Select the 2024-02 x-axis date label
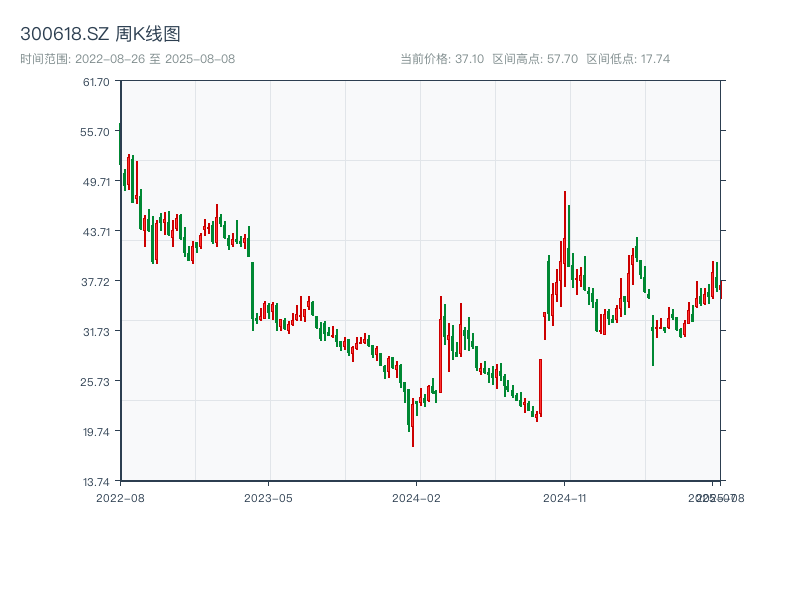This screenshot has width=800, height=600. pos(417,497)
